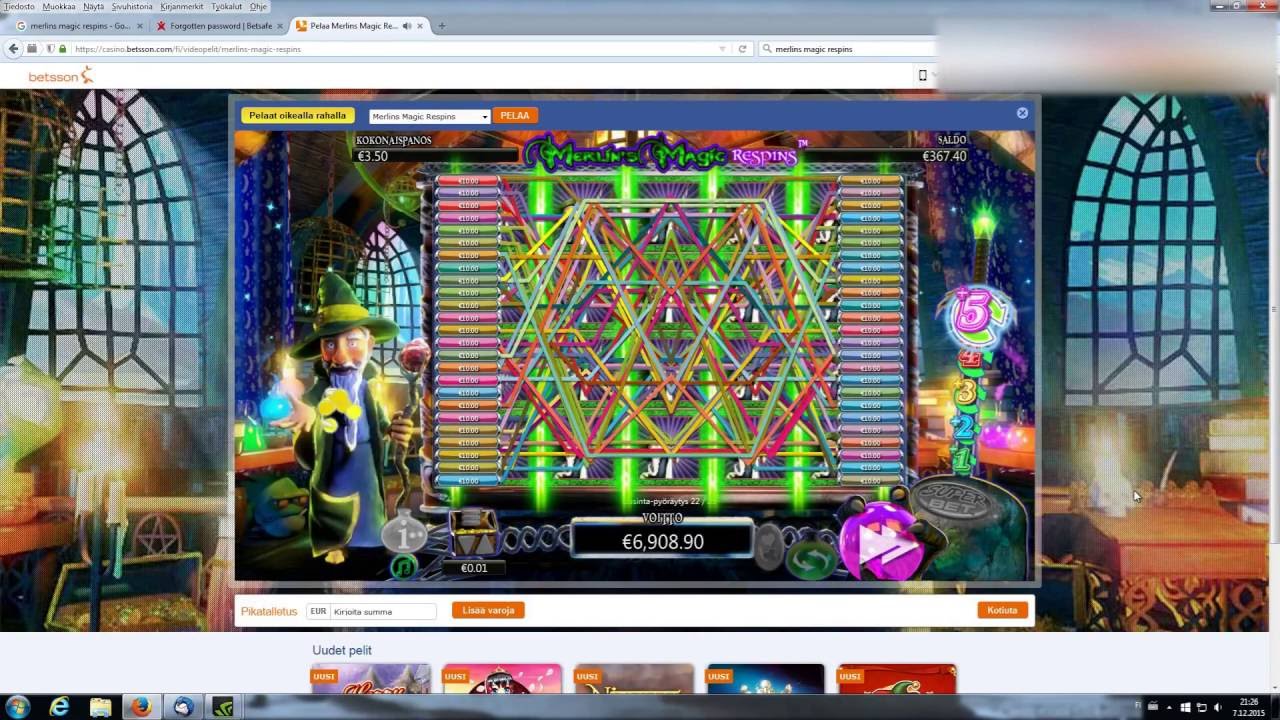Launch Internet Explorer from taskbar
Image resolution: width=1280 pixels, height=720 pixels.
[x=61, y=707]
